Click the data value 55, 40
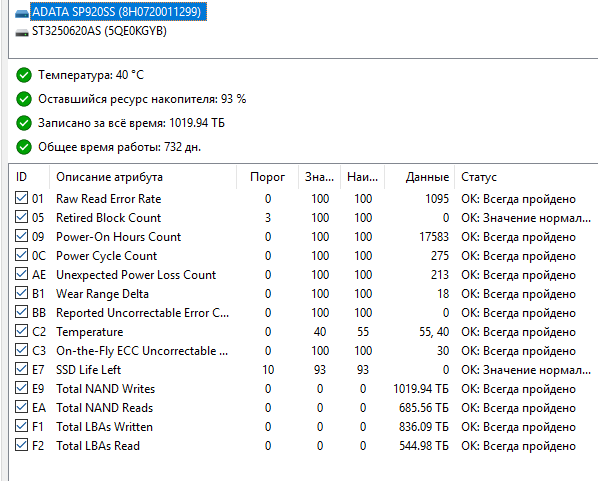598x481 pixels. [x=434, y=332]
